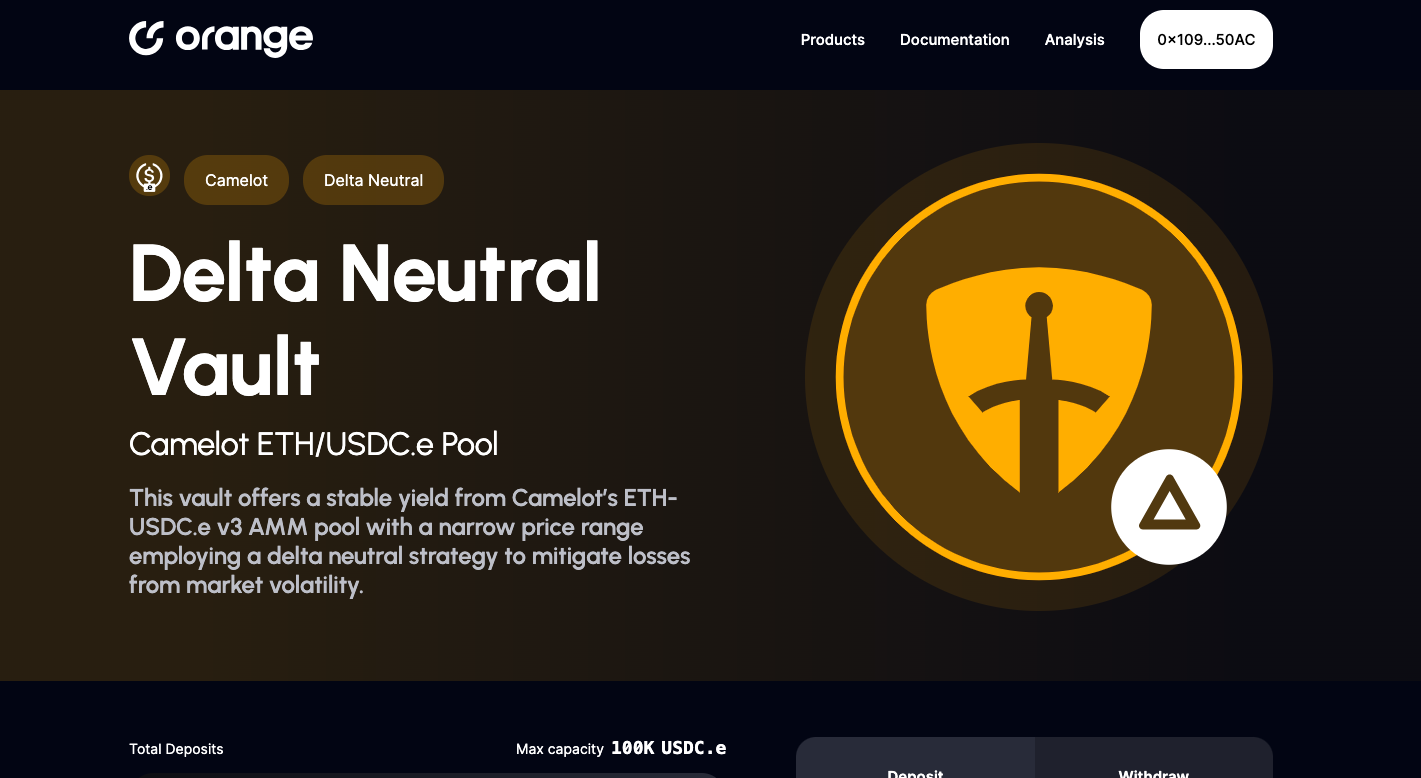Screen dimensions: 1421x778
Task: Click the Orange logo in the header
Action: pos(221,39)
